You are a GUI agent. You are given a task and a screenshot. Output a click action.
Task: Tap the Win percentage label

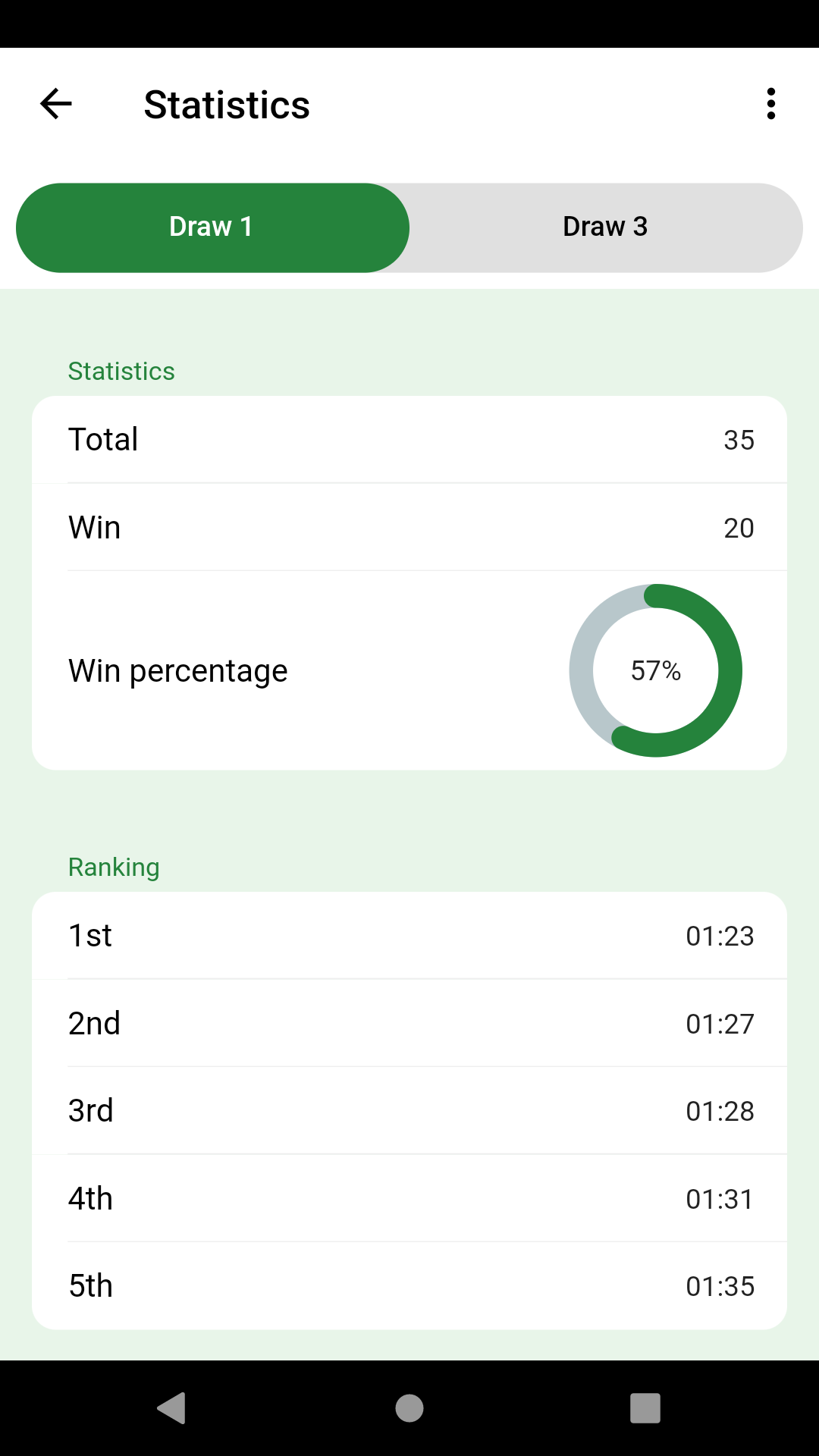pos(178,671)
